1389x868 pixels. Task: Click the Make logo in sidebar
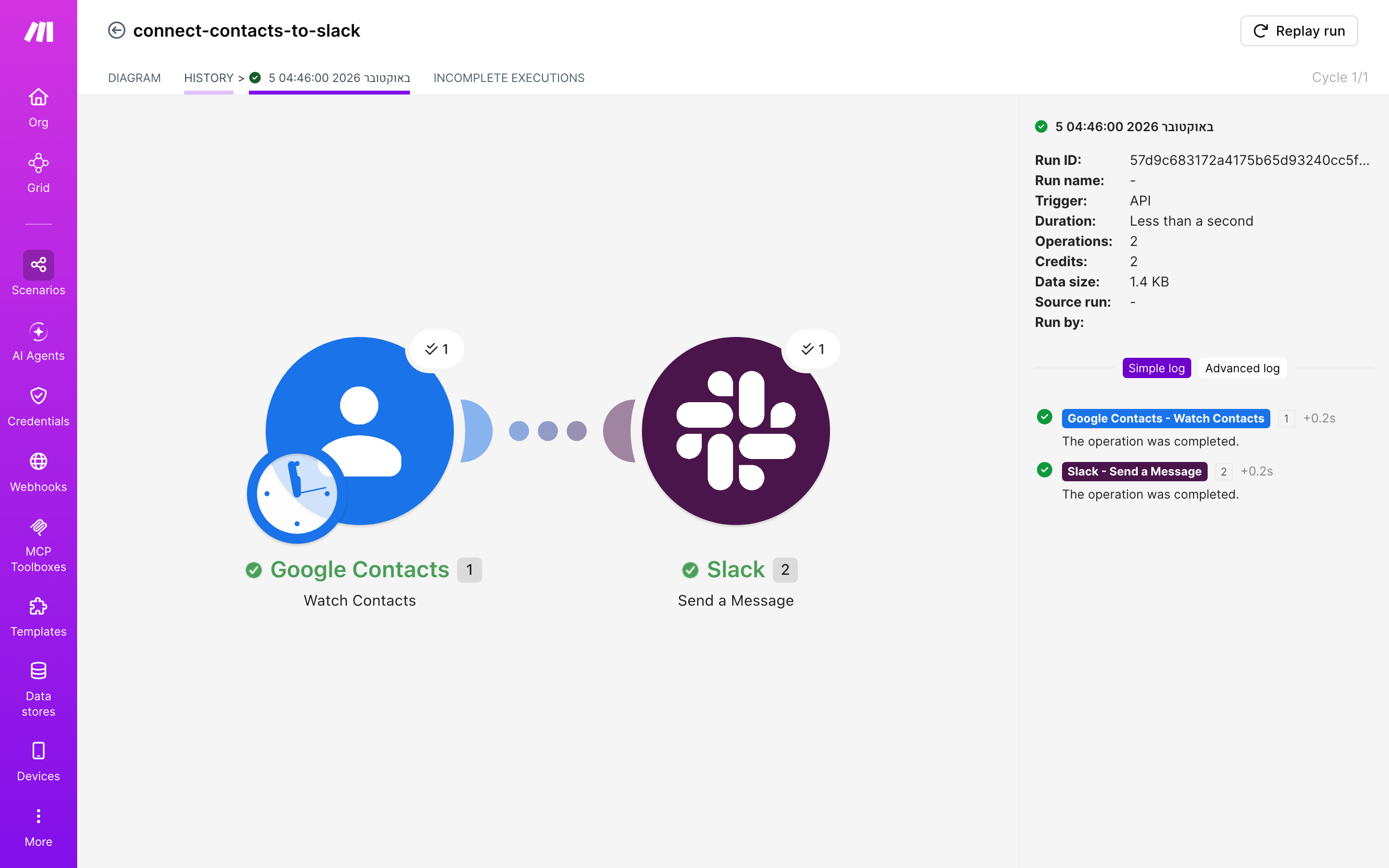(39, 31)
